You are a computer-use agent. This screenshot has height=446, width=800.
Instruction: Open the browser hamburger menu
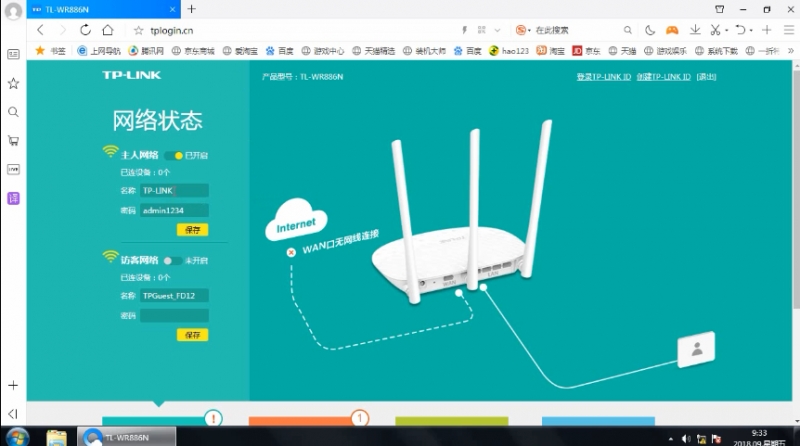click(x=789, y=30)
